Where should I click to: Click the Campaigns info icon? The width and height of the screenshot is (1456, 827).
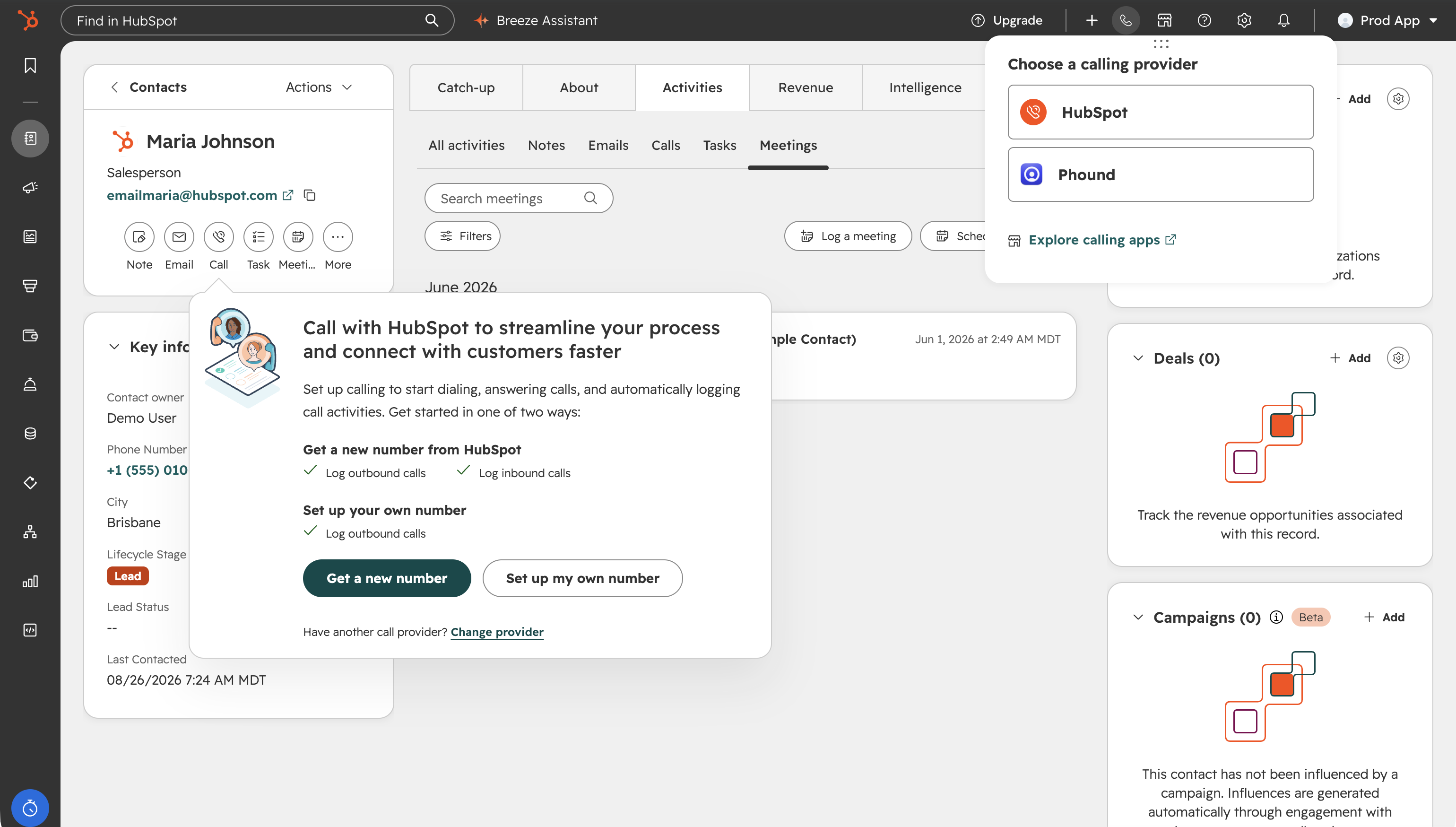click(1276, 618)
